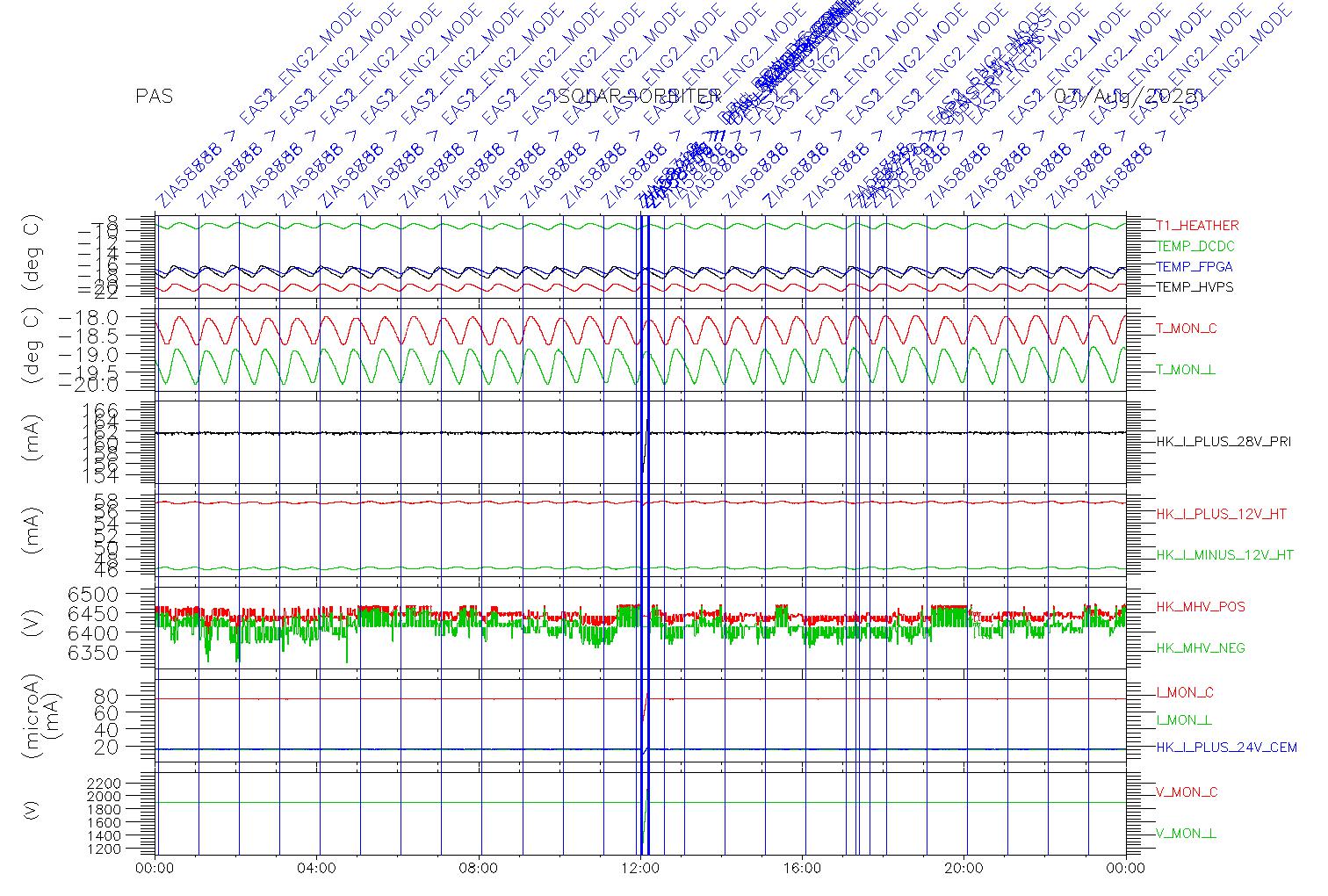The width and height of the screenshot is (1328, 896).
Task: Click the HK_I_MINUS_12V_HT legend label
Action: pos(1225,555)
